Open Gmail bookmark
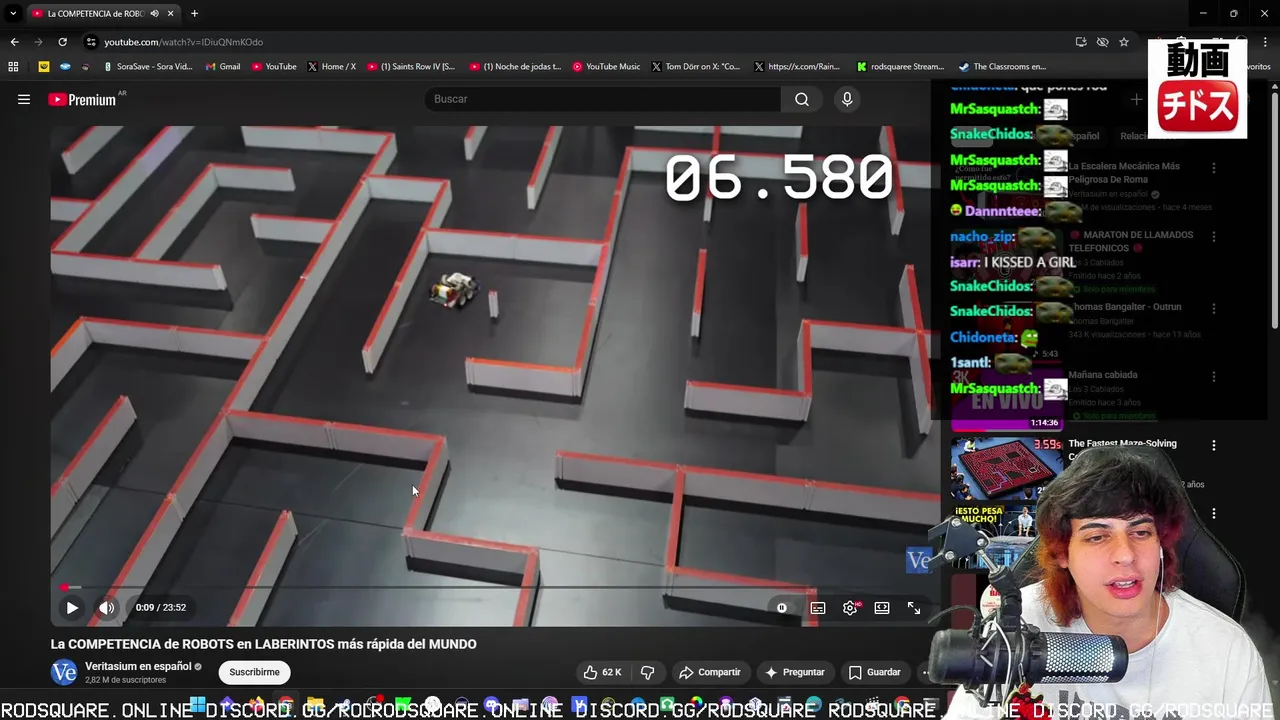The height and width of the screenshot is (720, 1280). (222, 66)
